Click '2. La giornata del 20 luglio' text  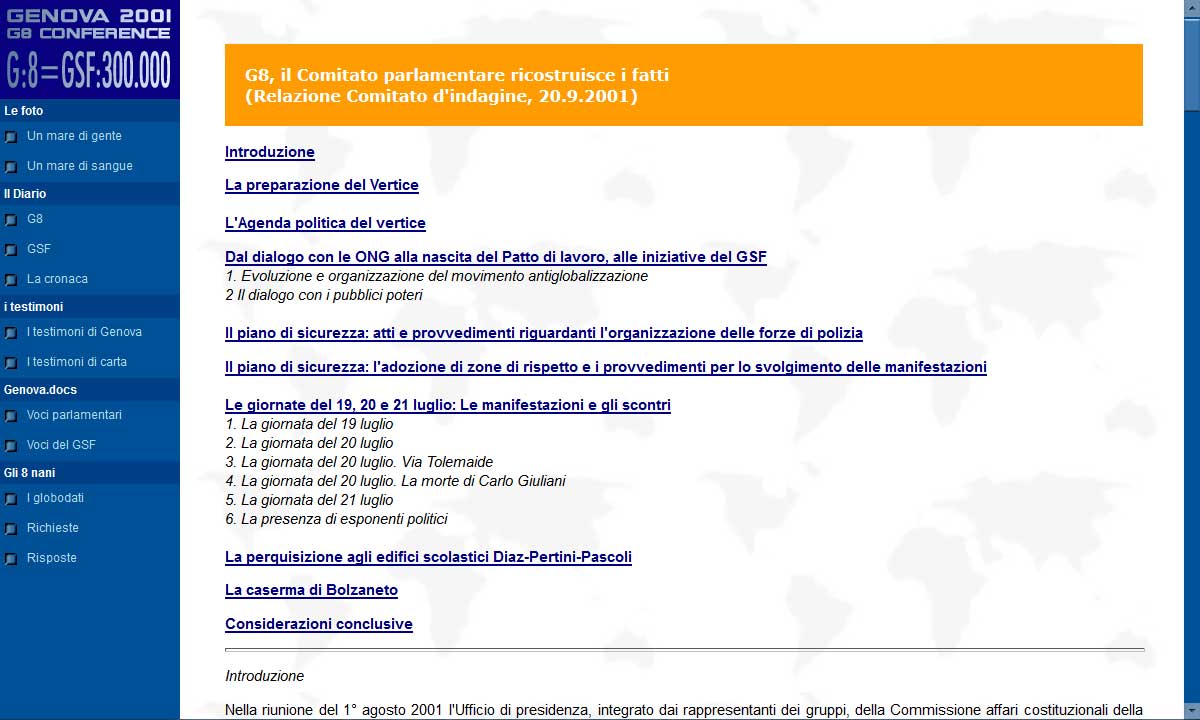click(309, 443)
